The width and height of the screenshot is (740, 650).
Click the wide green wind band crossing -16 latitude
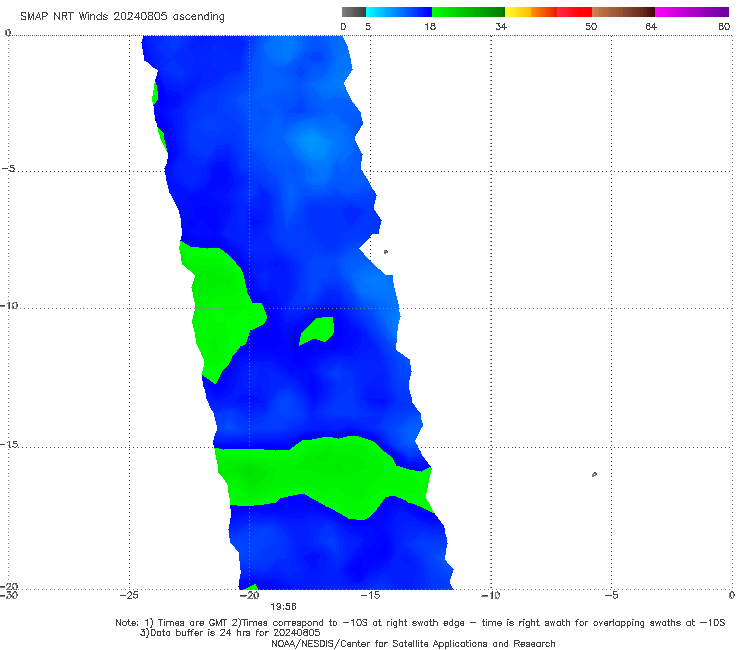click(x=326, y=477)
